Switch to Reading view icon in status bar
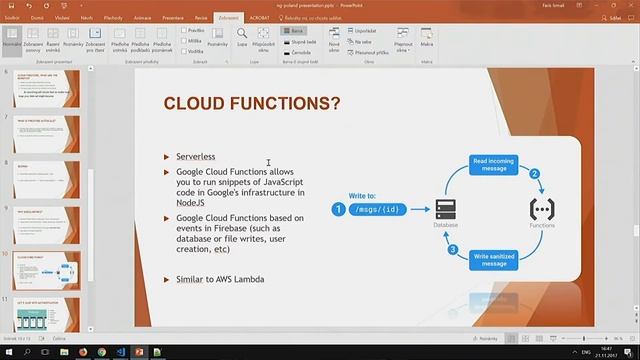Viewport: 640px width, 360px height. coord(539,338)
